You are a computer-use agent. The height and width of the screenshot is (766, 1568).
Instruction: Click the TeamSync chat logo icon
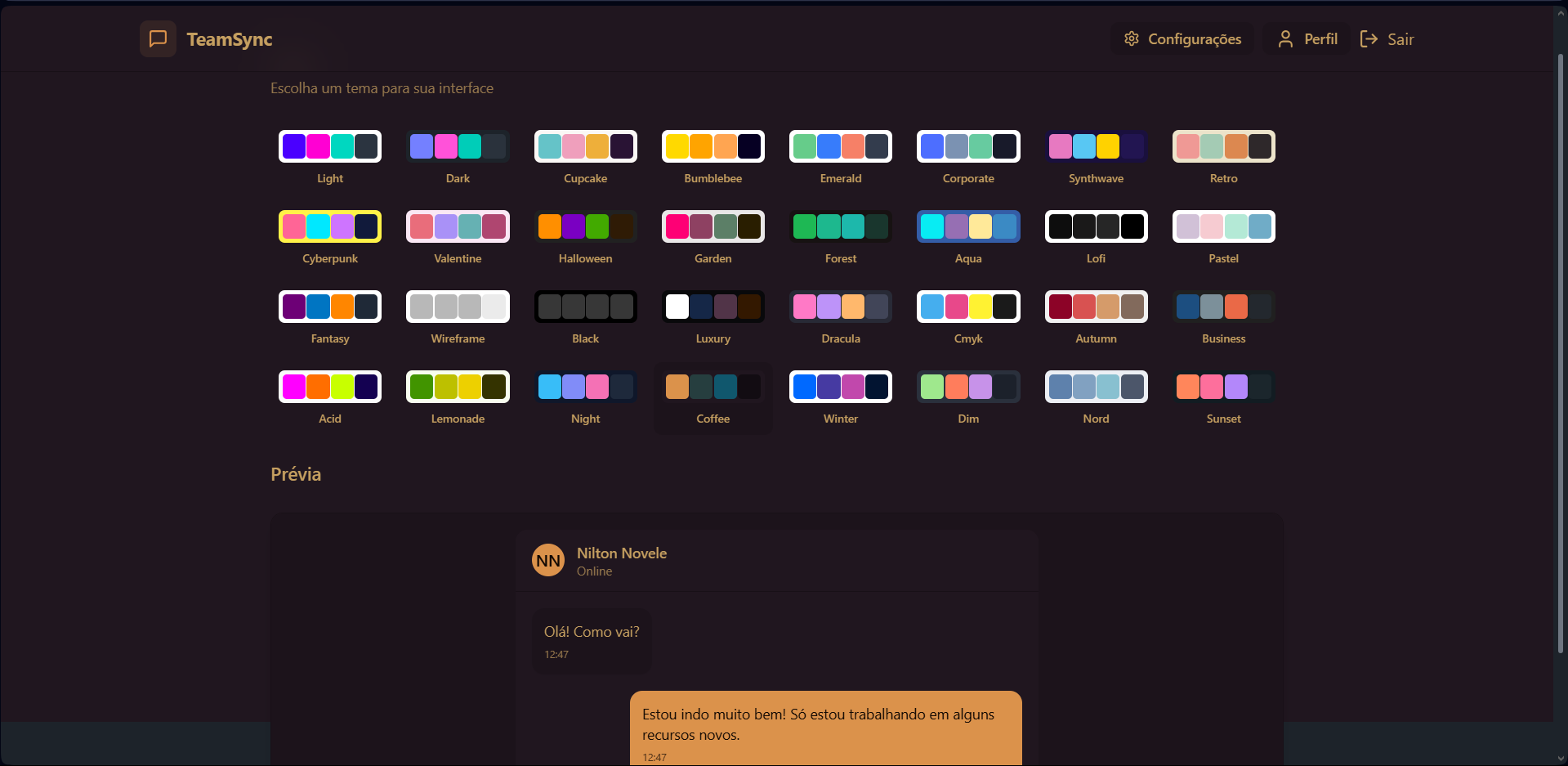tap(158, 38)
